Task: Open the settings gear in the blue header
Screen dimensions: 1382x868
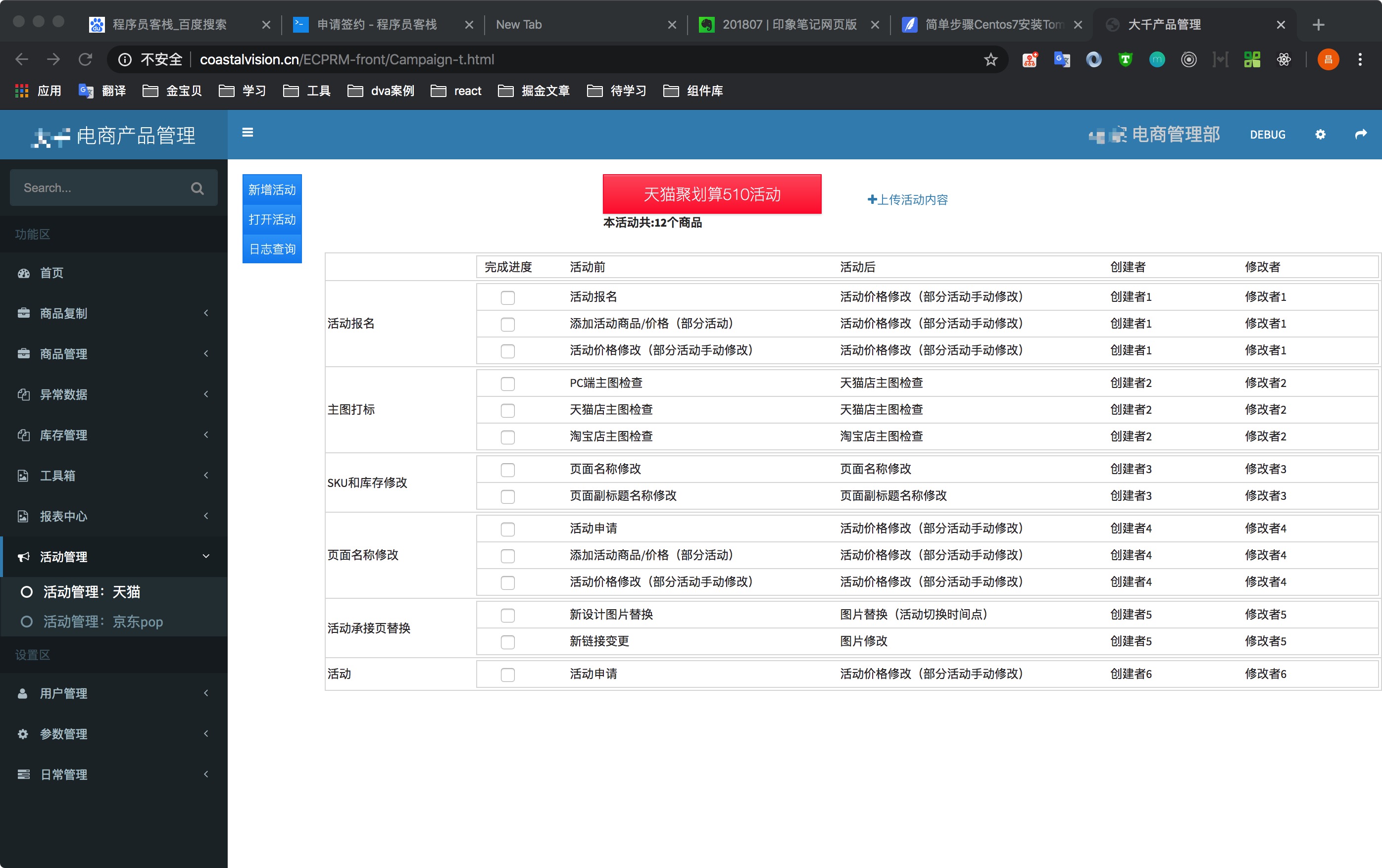Action: click(x=1320, y=134)
